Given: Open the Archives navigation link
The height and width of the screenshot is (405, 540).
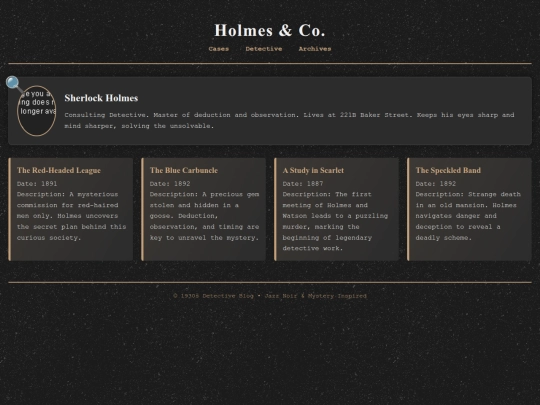Looking at the screenshot, I should coord(315,49).
